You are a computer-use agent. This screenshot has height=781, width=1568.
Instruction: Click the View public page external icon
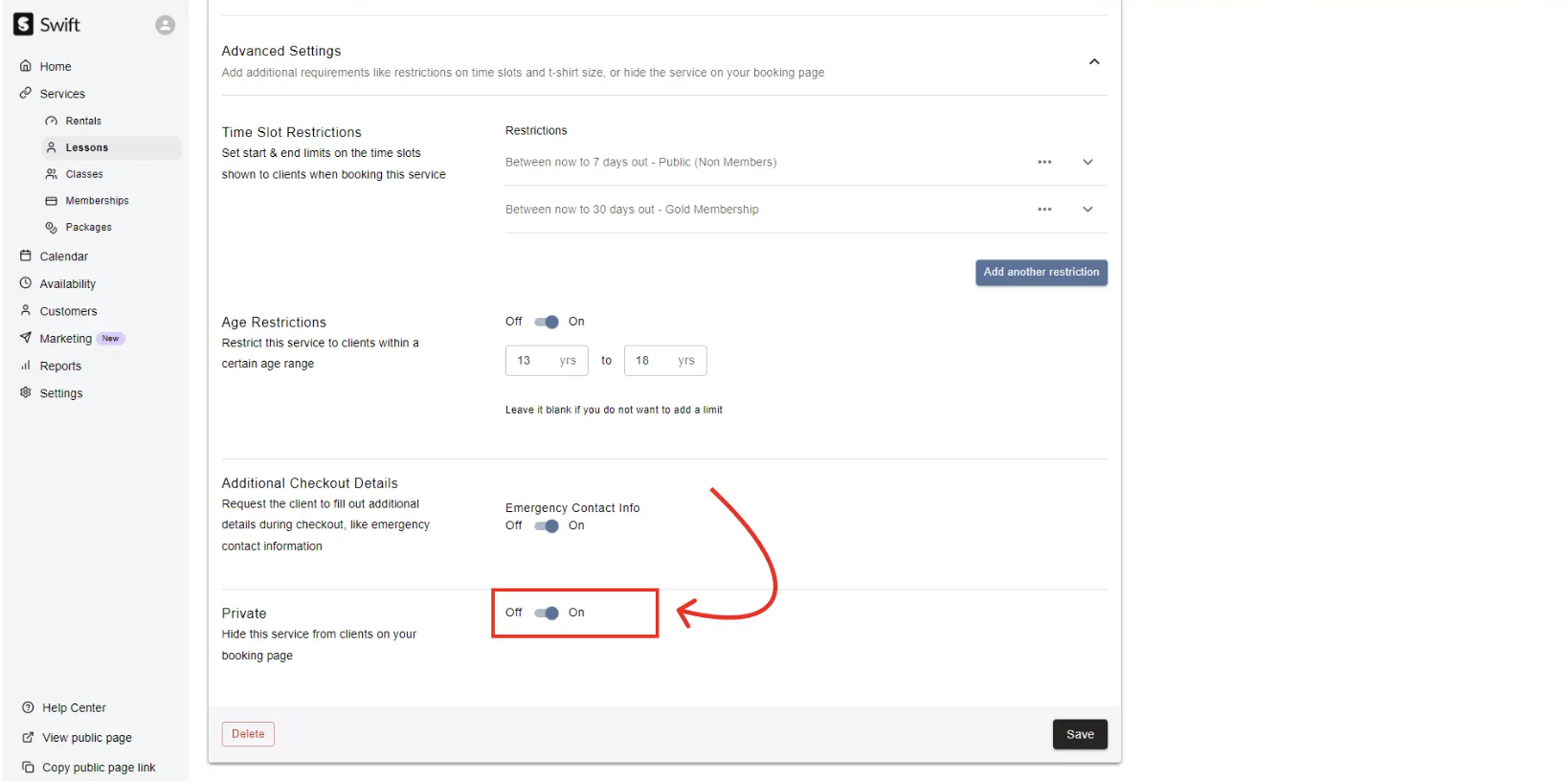tap(28, 737)
